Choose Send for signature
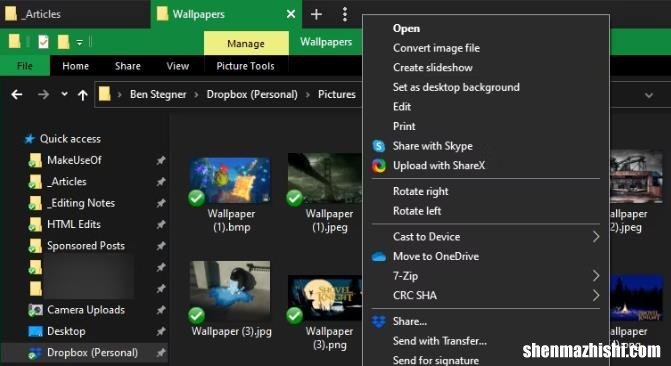671x366 pixels. tap(436, 360)
